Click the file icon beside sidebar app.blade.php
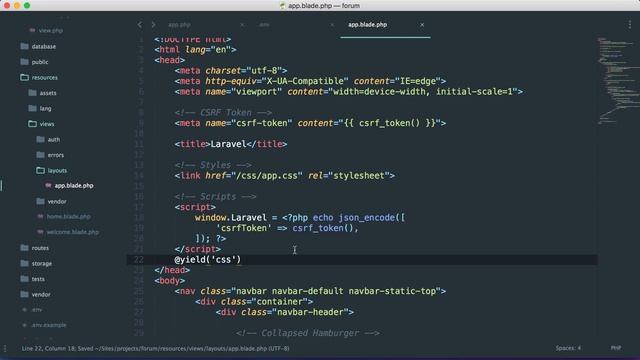Viewport: 640px width, 360px height. [48, 185]
